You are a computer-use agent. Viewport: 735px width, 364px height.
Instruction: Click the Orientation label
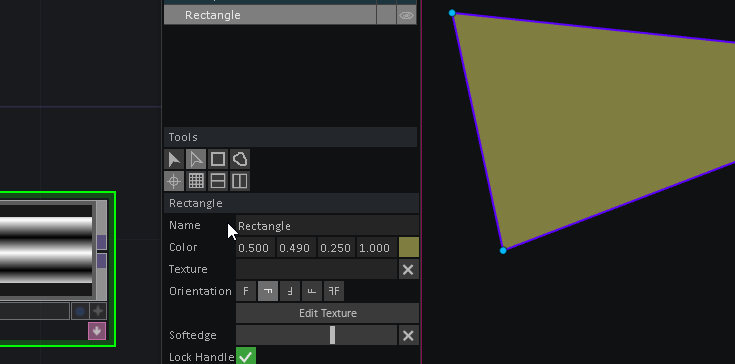pos(200,291)
